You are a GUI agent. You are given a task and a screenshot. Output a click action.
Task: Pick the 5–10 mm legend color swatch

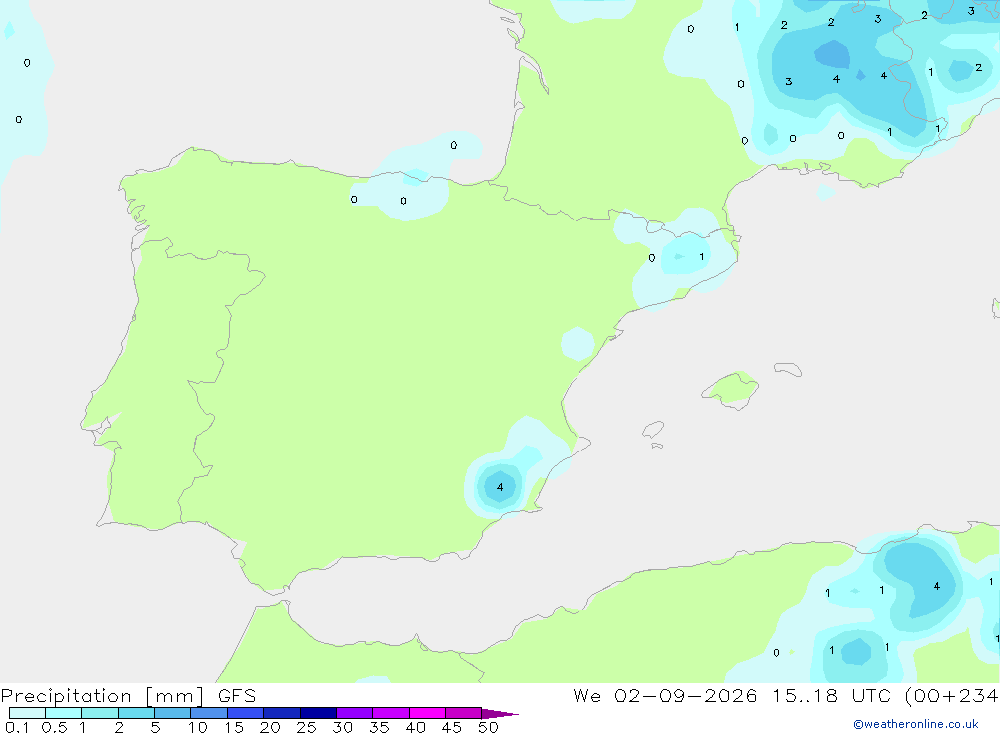pos(172,713)
